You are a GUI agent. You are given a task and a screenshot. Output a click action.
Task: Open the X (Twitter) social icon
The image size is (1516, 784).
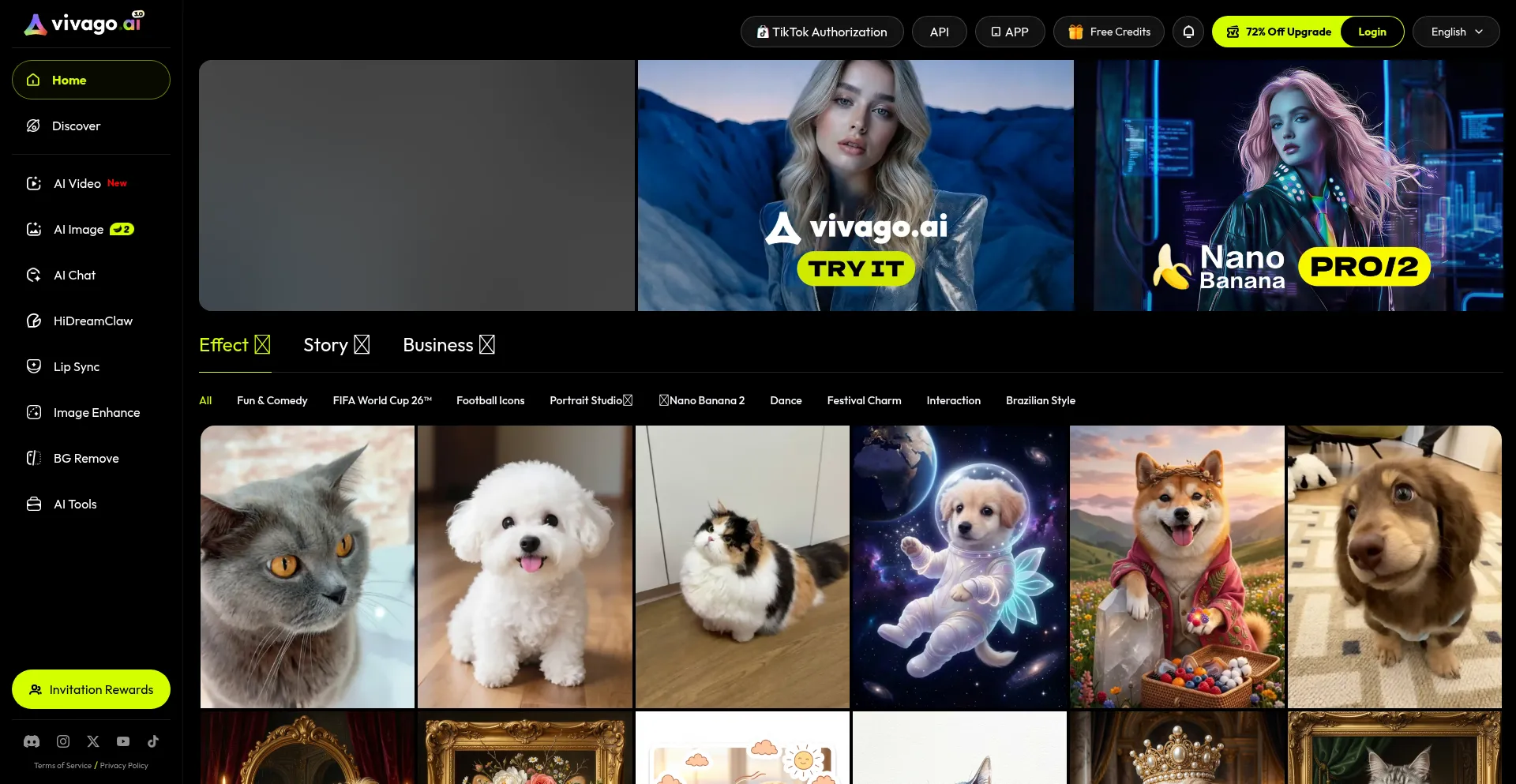tap(93, 741)
